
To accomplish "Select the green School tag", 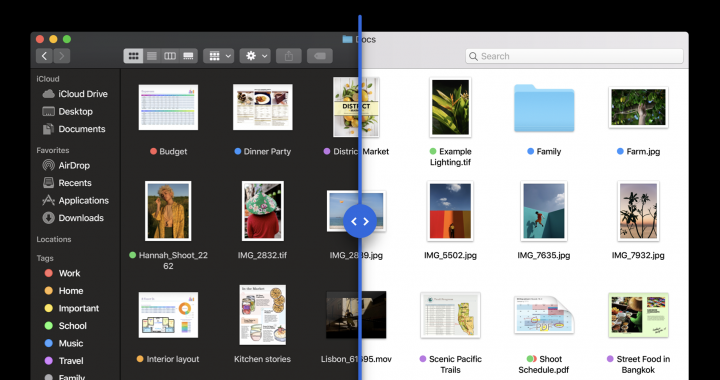I will [65, 325].
